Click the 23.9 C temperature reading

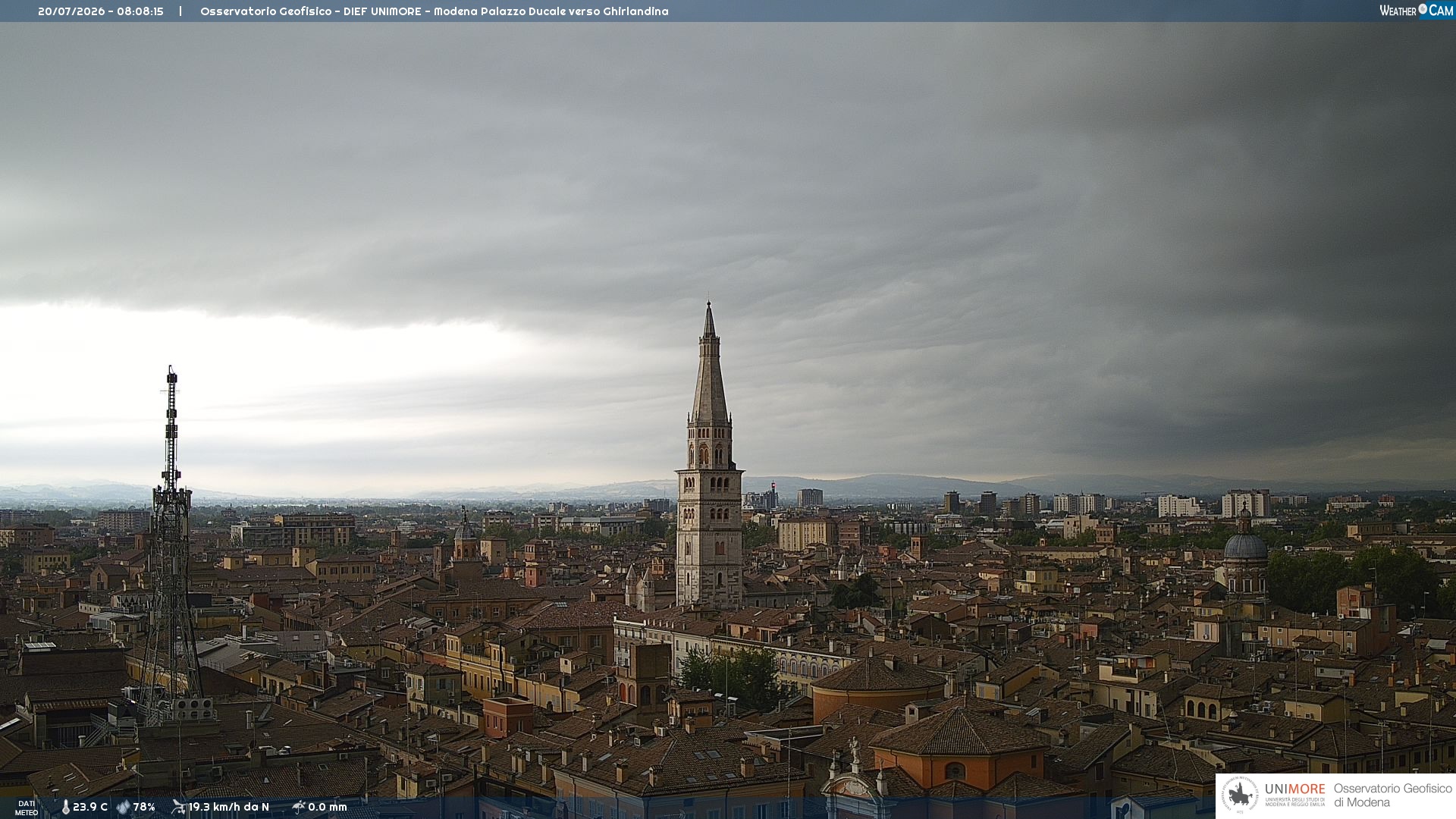point(90,807)
